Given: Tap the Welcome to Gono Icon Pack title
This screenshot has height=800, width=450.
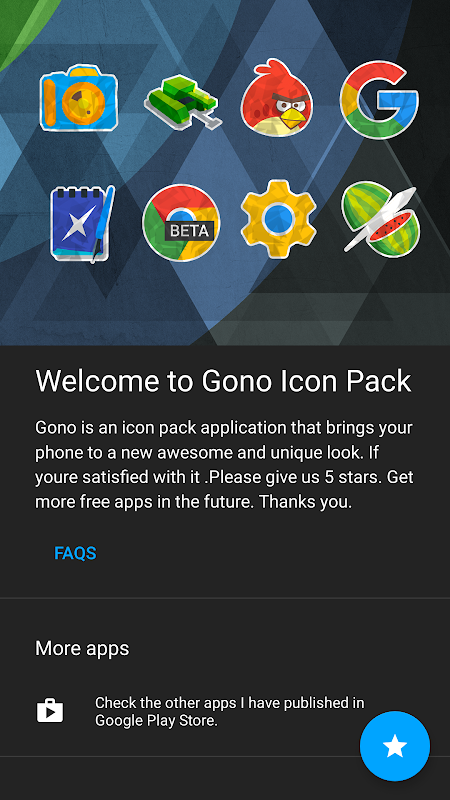Looking at the screenshot, I should [x=223, y=381].
